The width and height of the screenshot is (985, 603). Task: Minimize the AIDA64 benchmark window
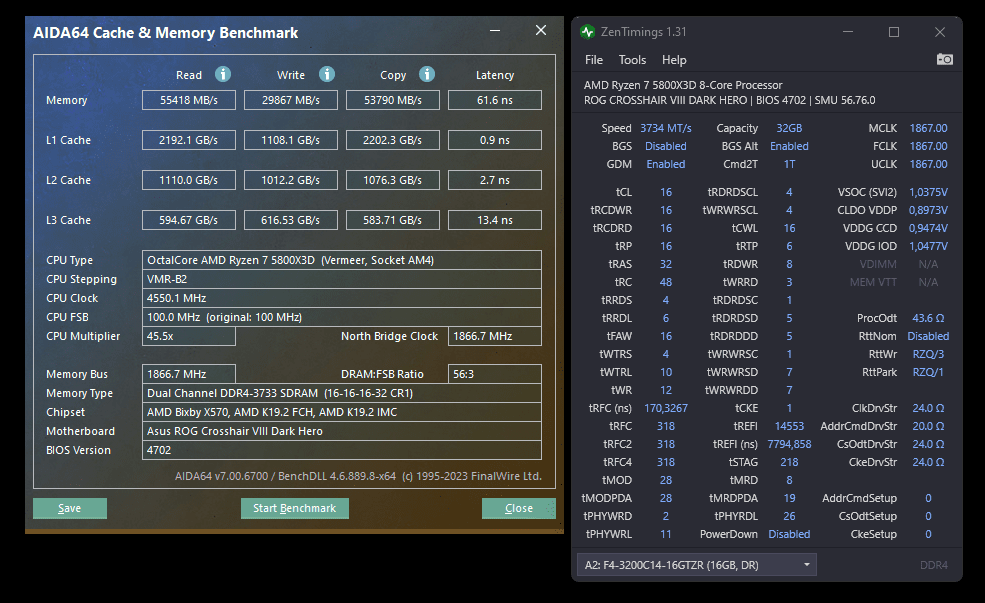click(x=495, y=30)
